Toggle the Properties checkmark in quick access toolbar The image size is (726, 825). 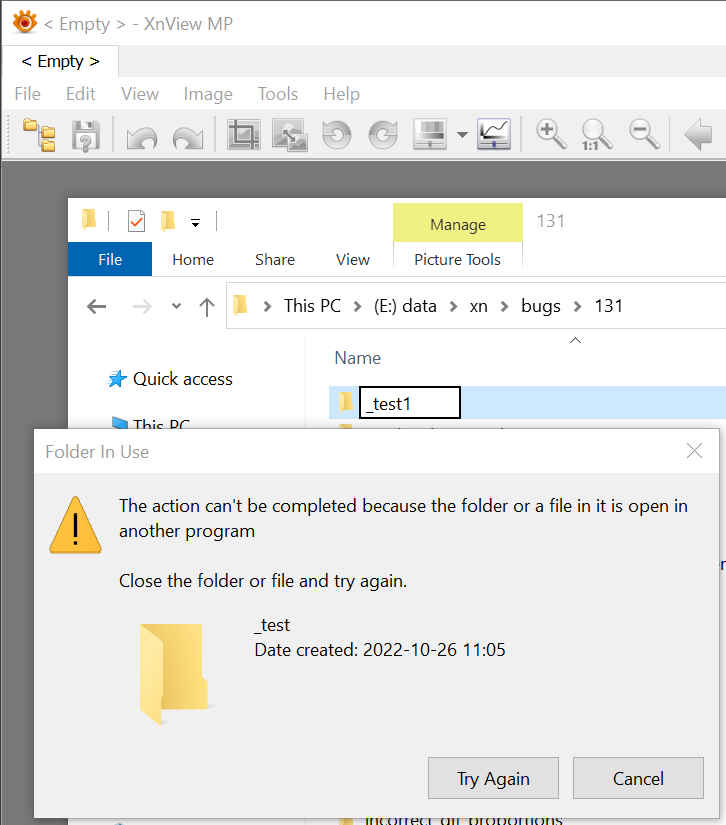click(136, 221)
